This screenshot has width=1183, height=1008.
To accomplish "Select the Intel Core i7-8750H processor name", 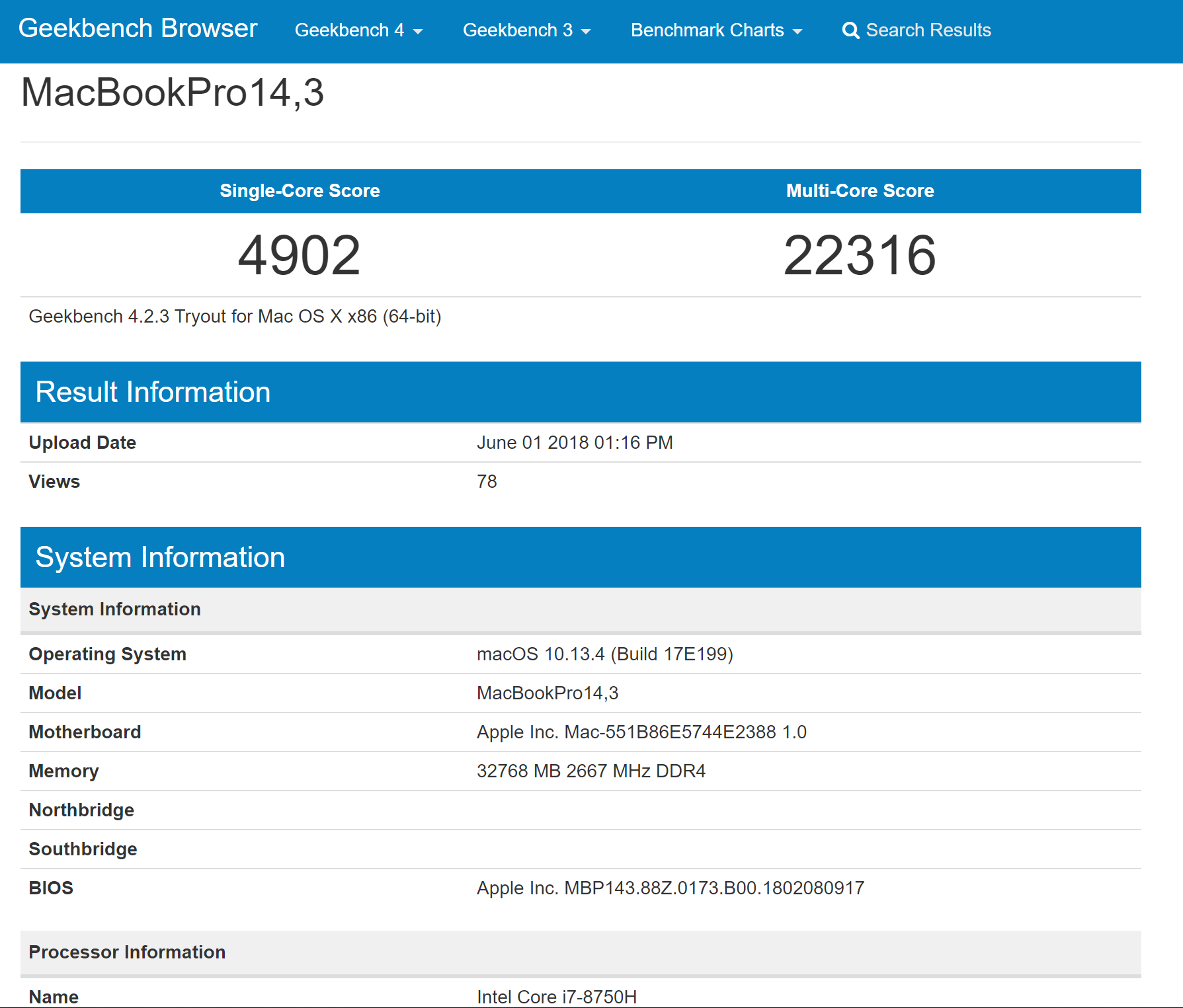I will (556, 997).
